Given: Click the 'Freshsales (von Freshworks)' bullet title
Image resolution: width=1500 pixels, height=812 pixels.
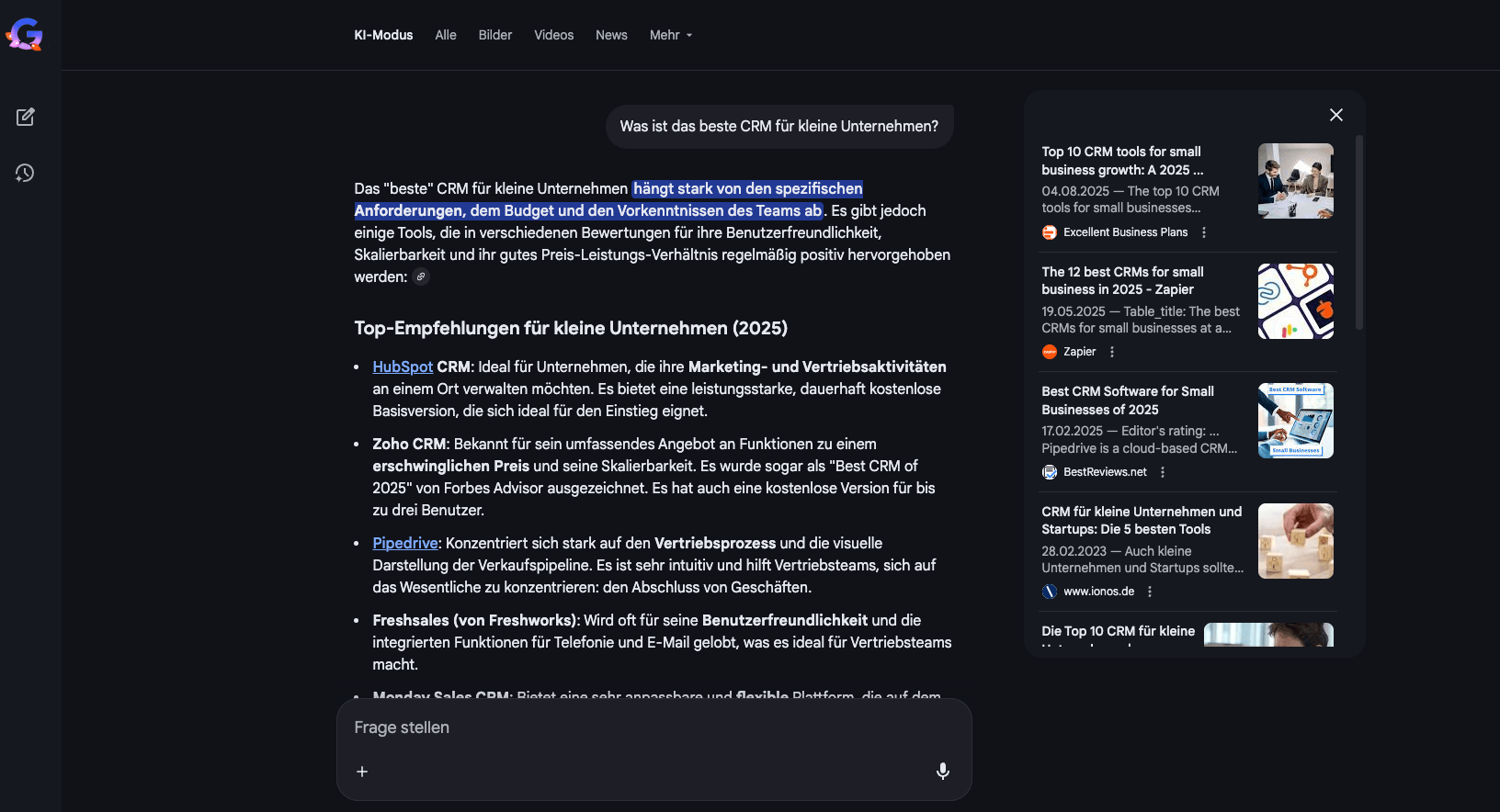Looking at the screenshot, I should tap(474, 620).
